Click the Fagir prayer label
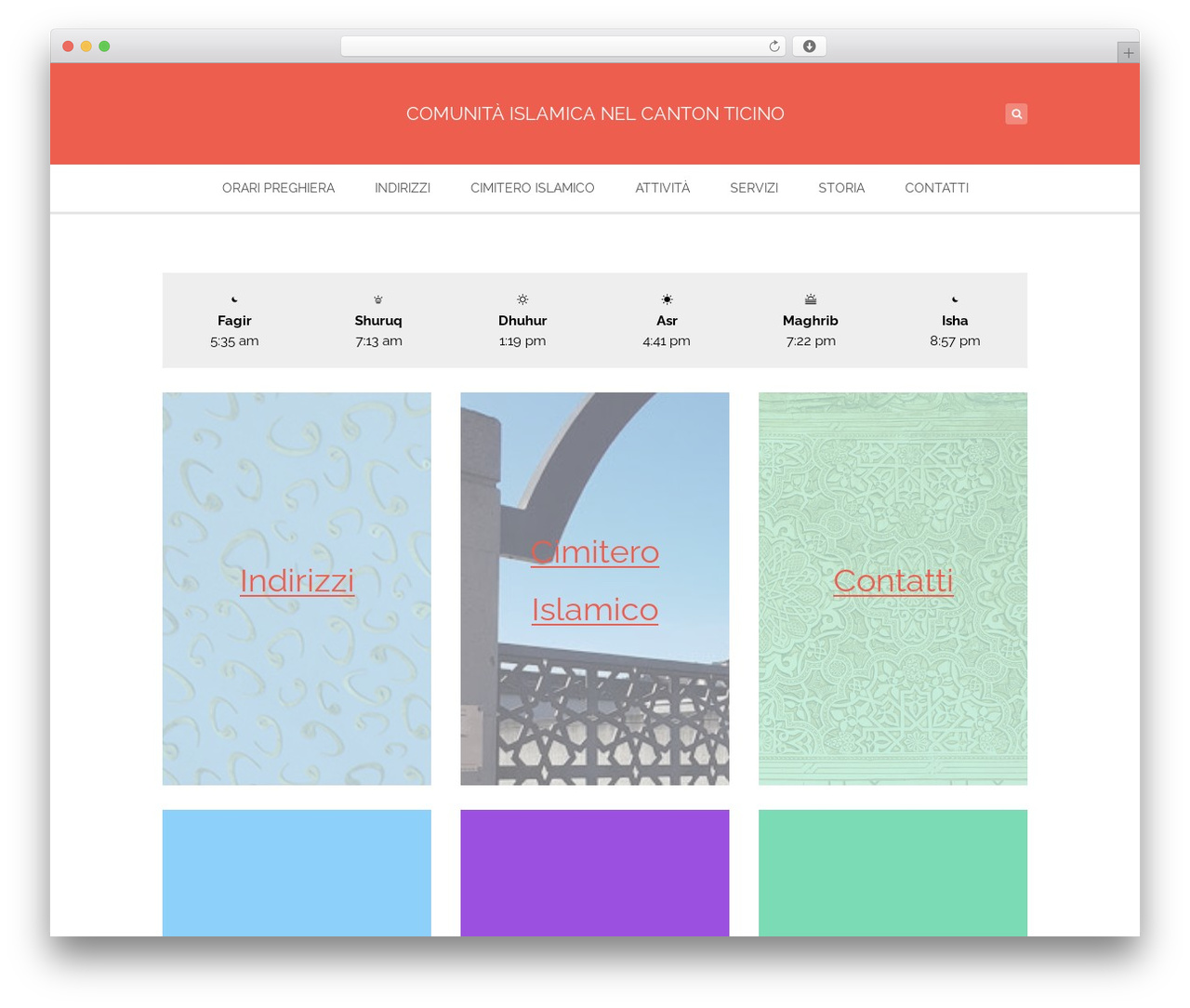The width and height of the screenshot is (1190, 1008). (x=234, y=321)
